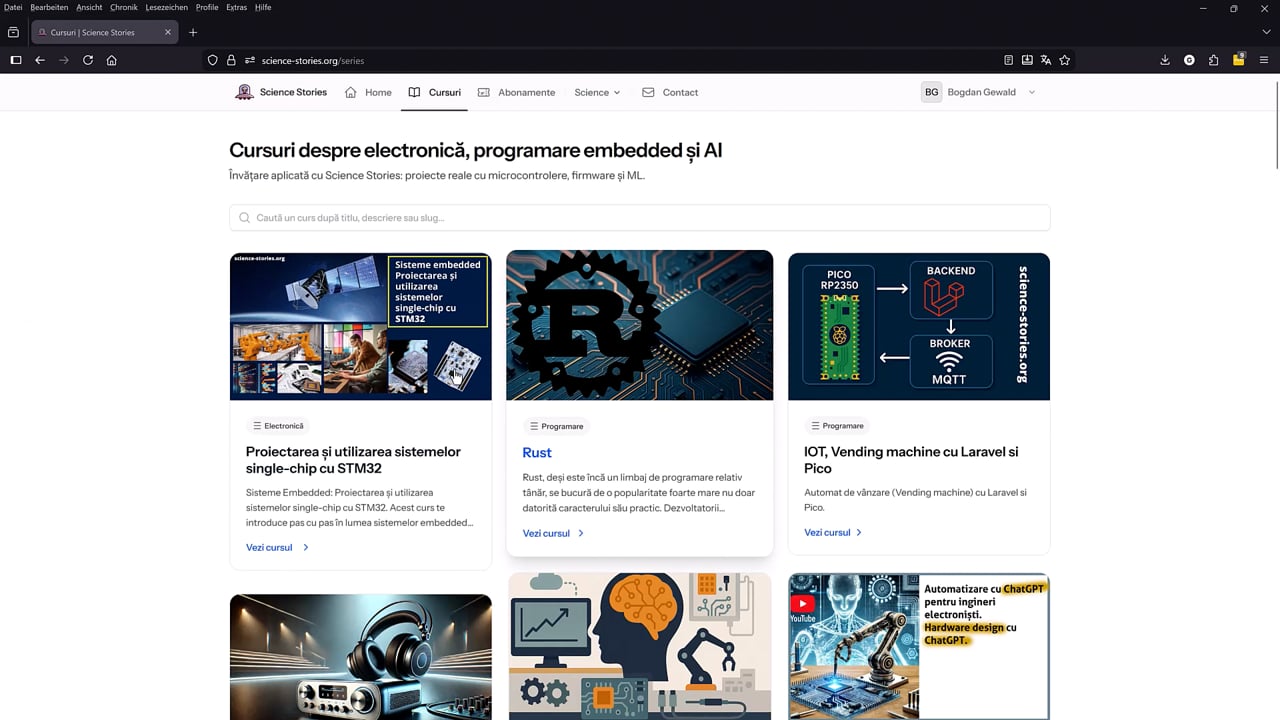The image size is (1280, 720).
Task: Open the Home nav item
Action: [368, 92]
